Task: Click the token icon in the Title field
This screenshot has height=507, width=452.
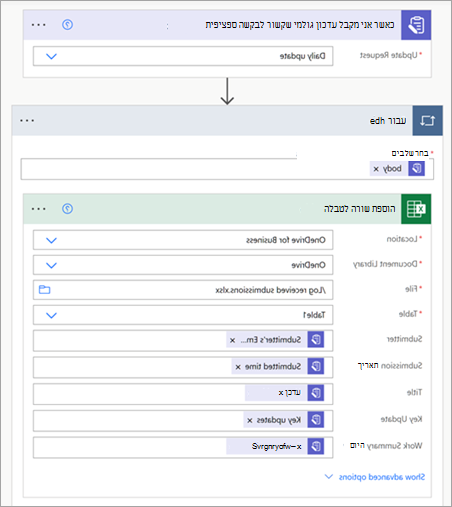Action: [316, 393]
